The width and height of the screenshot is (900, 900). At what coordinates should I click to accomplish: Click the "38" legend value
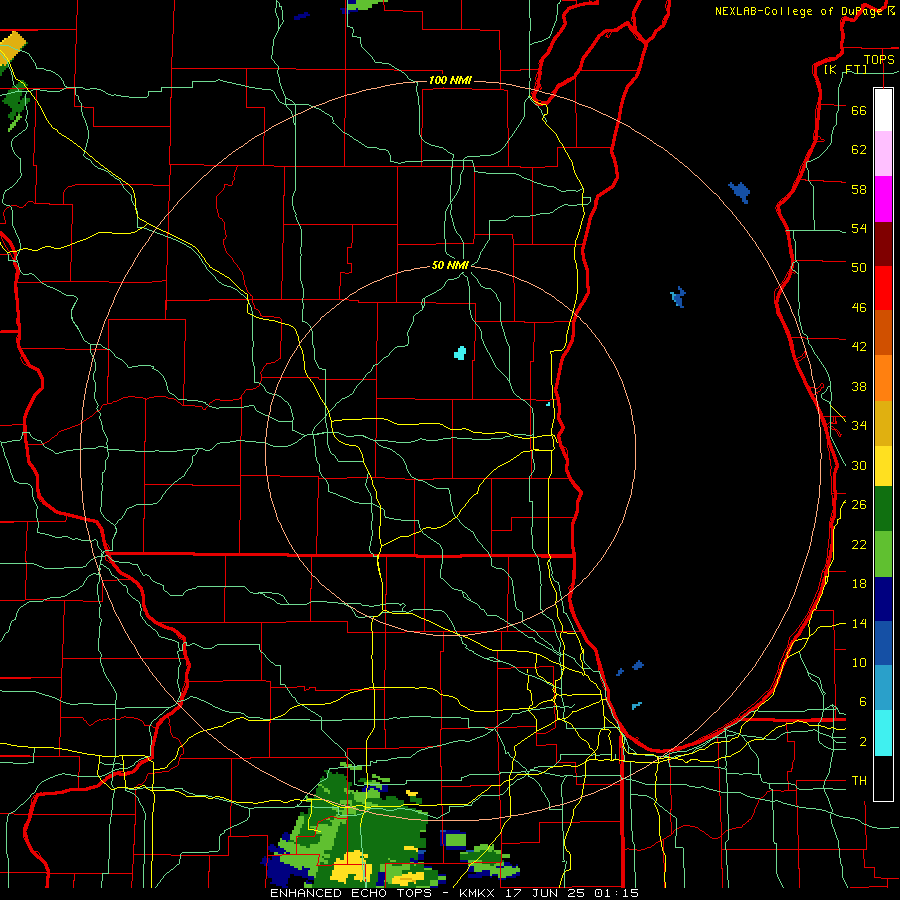(859, 386)
